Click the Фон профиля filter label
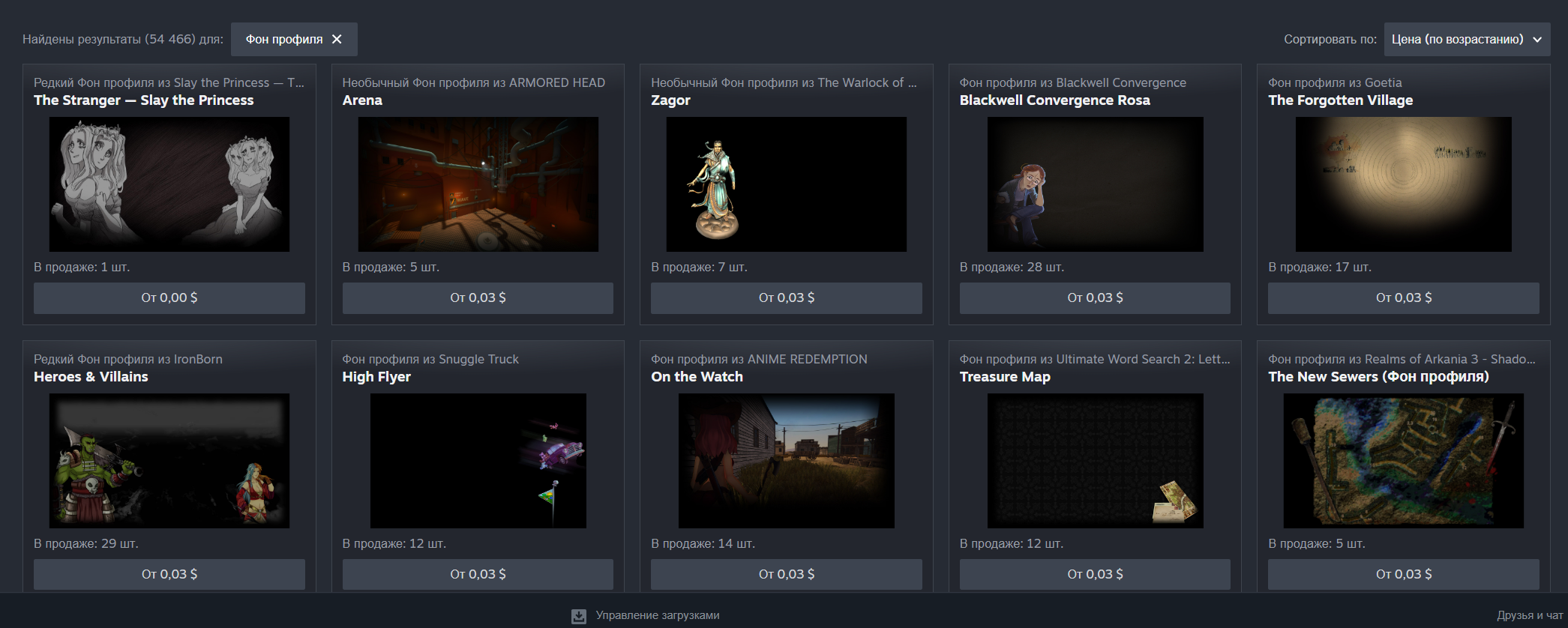This screenshot has height=628, width=1568. click(x=284, y=39)
